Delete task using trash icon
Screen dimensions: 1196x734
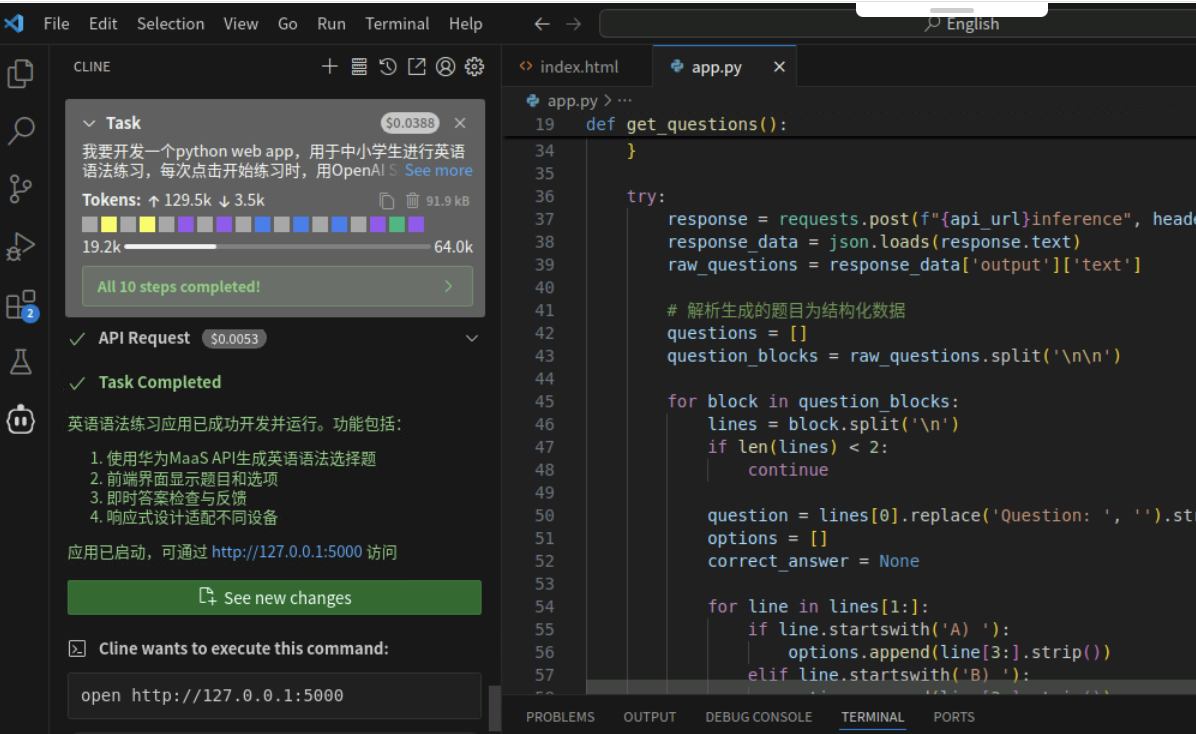point(412,201)
